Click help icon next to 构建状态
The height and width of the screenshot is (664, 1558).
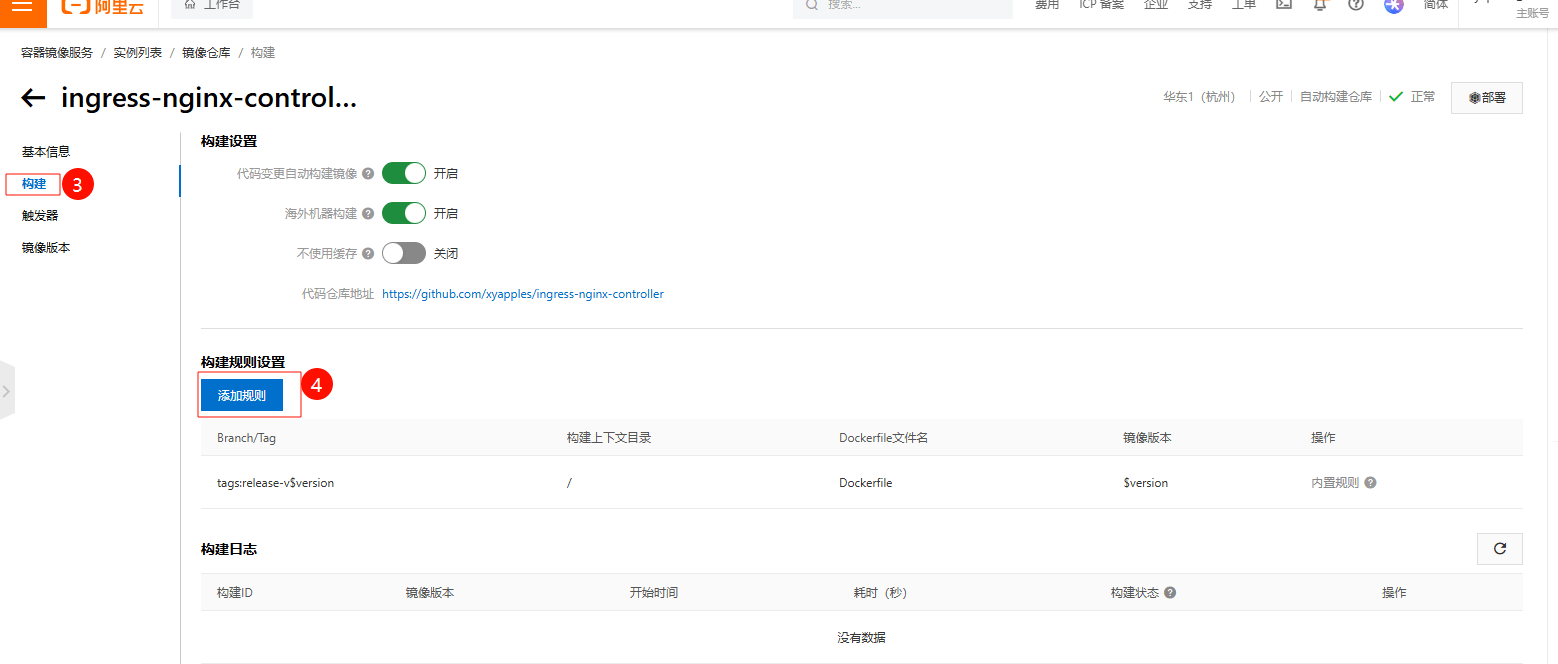point(1170,593)
